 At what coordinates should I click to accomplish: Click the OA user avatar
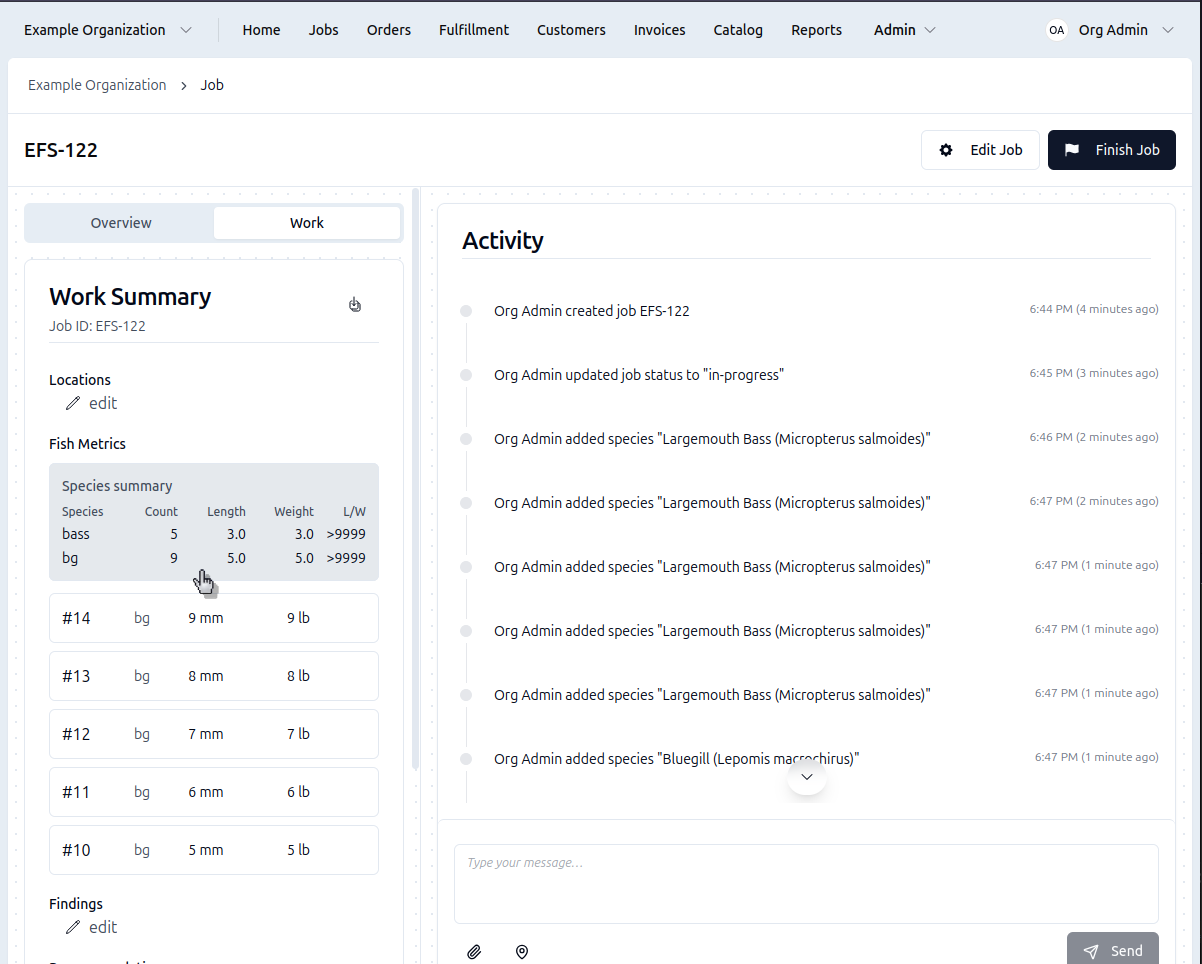pos(1056,30)
